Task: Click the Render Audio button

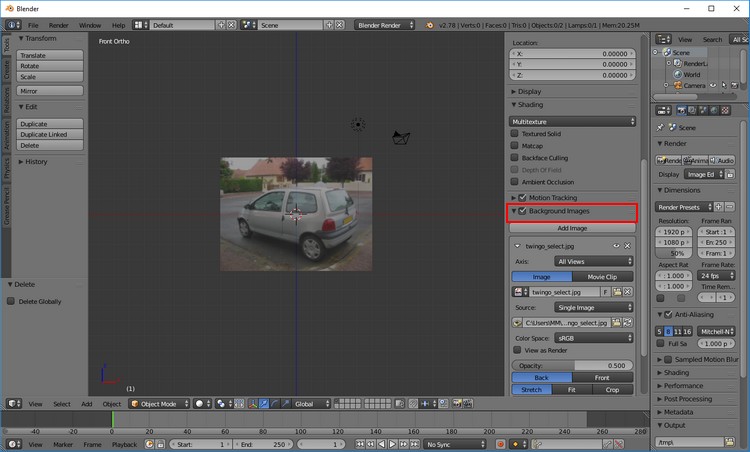Action: pos(722,160)
